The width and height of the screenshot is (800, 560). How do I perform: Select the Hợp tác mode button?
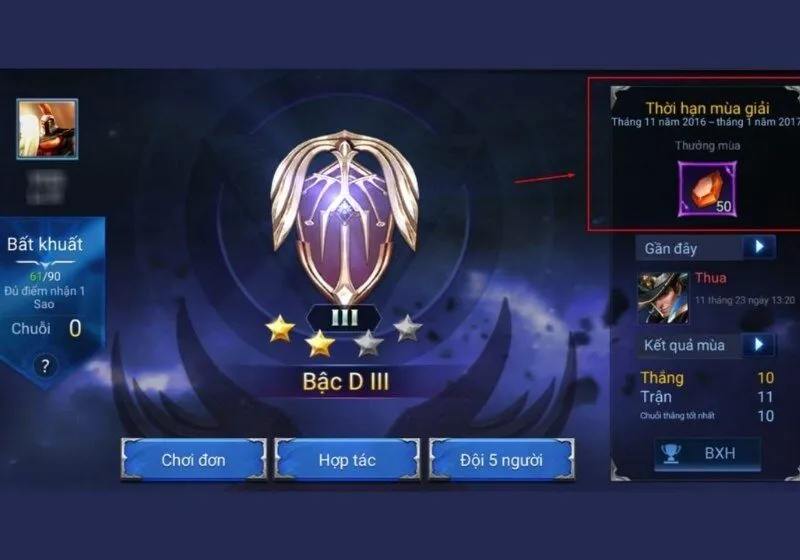click(347, 460)
